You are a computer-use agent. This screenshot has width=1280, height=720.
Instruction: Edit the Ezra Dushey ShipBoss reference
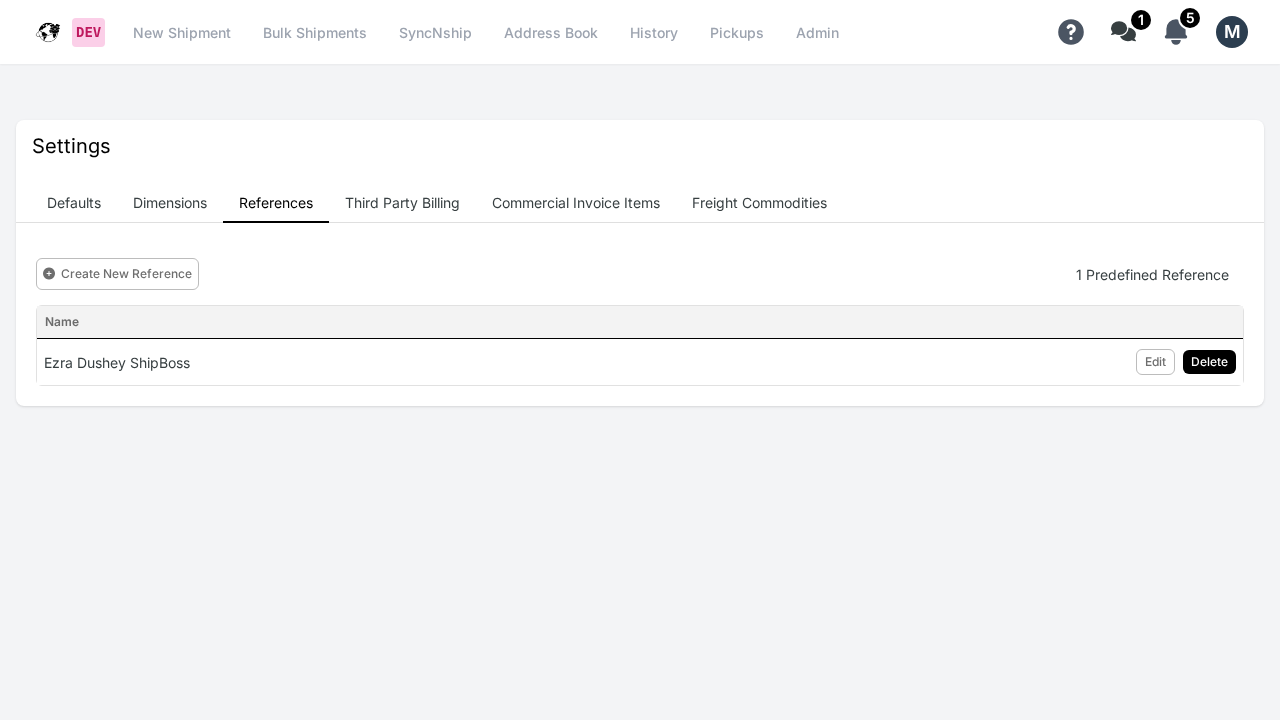click(1155, 362)
